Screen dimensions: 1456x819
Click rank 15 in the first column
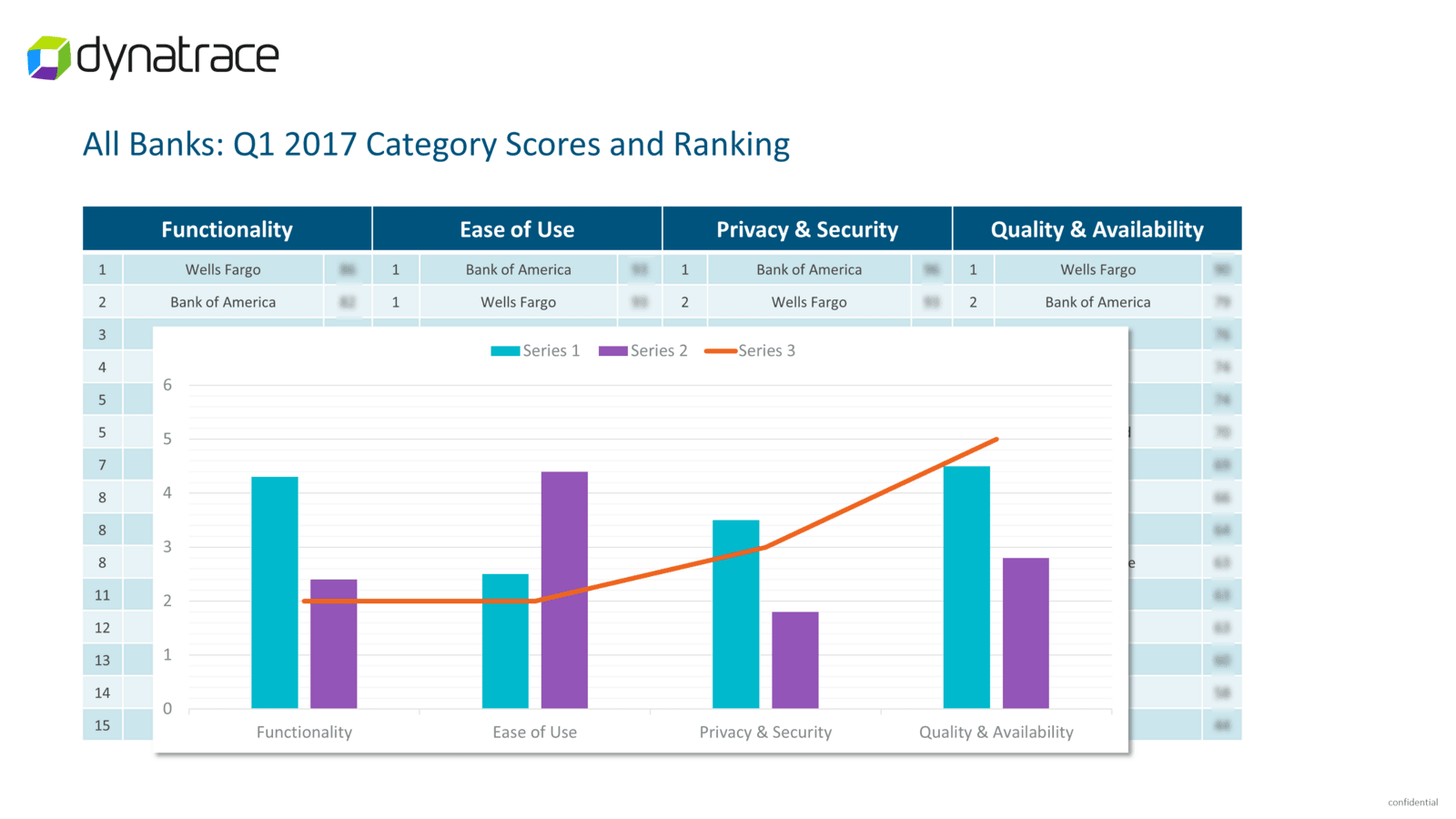102,725
